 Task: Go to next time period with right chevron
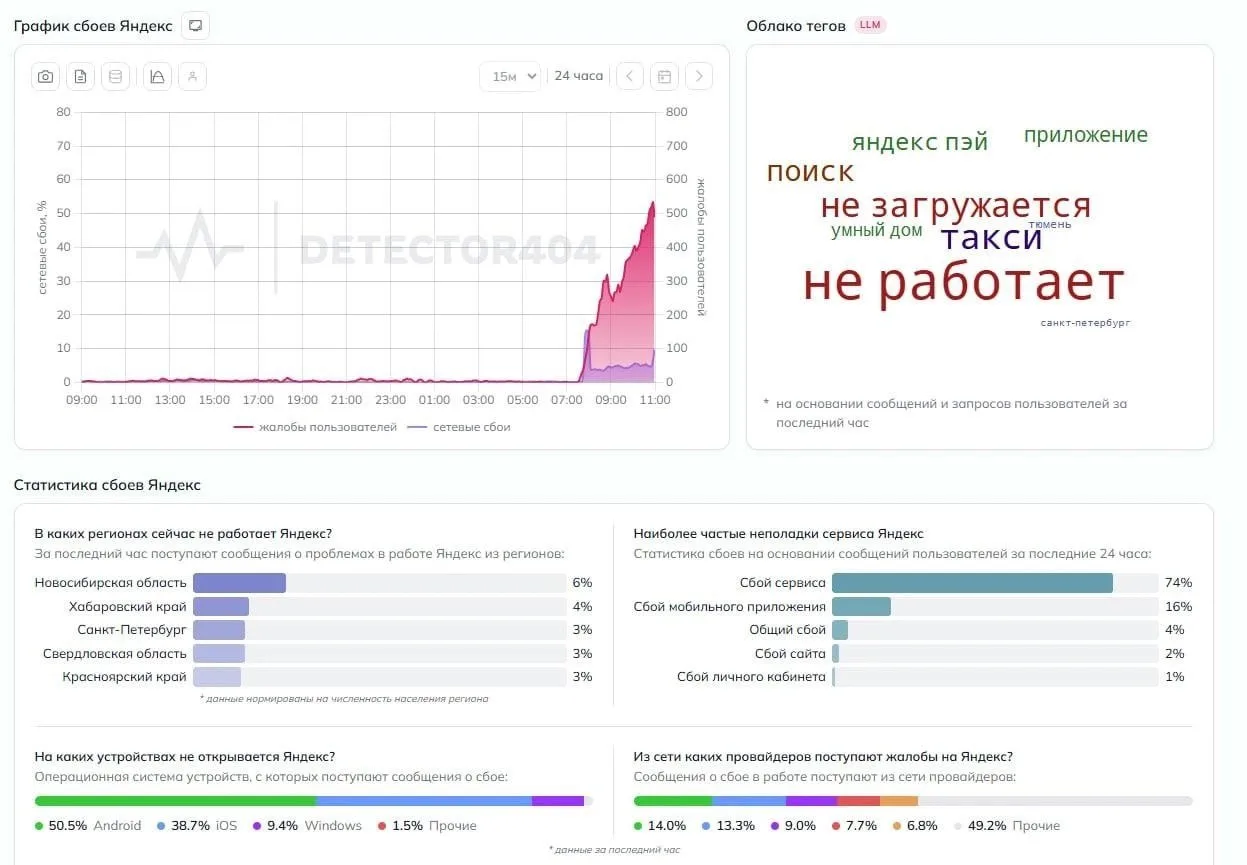pyautogui.click(x=699, y=76)
